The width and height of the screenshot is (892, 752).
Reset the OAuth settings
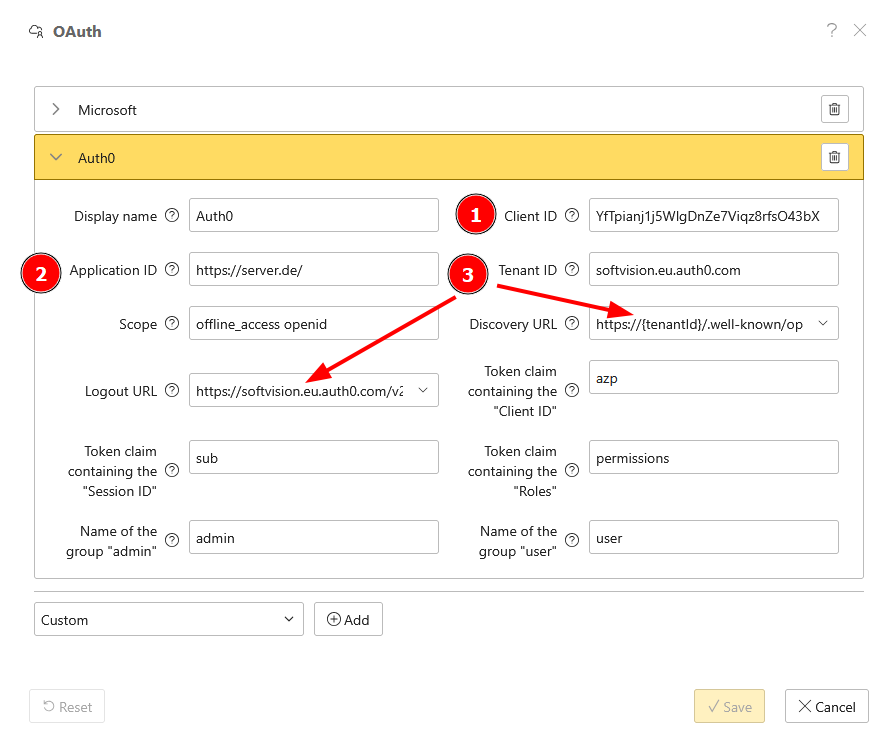point(67,706)
